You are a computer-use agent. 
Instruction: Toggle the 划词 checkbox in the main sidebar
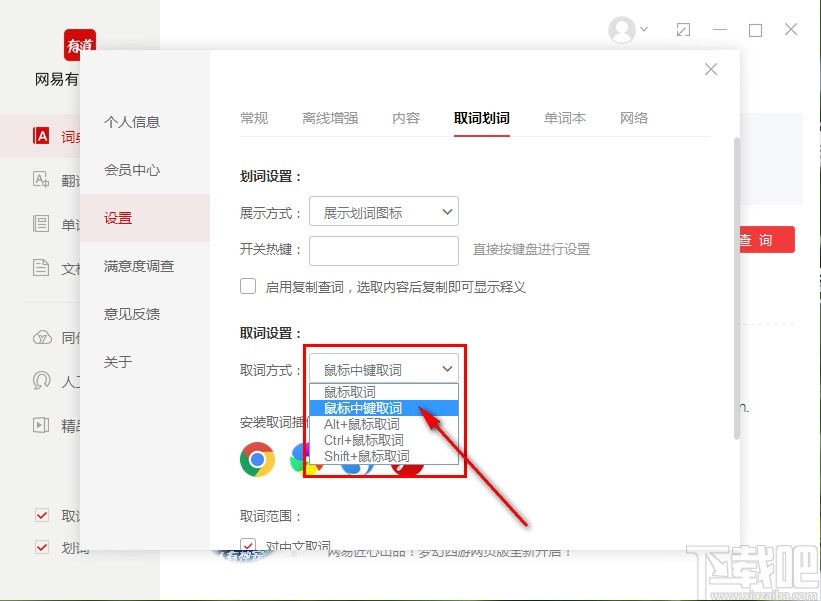pyautogui.click(x=42, y=547)
